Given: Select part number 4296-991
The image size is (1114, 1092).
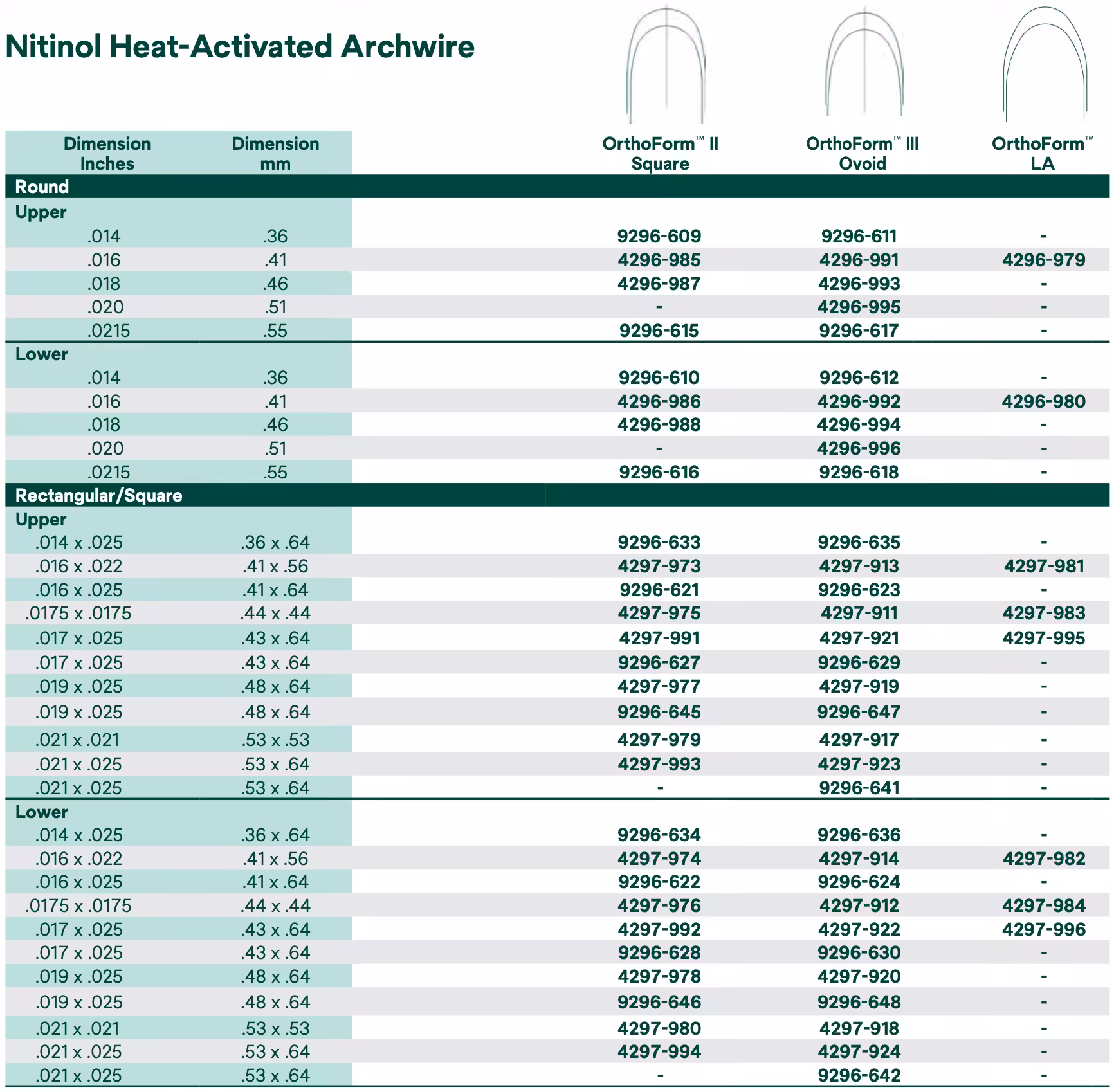Looking at the screenshot, I should (859, 260).
